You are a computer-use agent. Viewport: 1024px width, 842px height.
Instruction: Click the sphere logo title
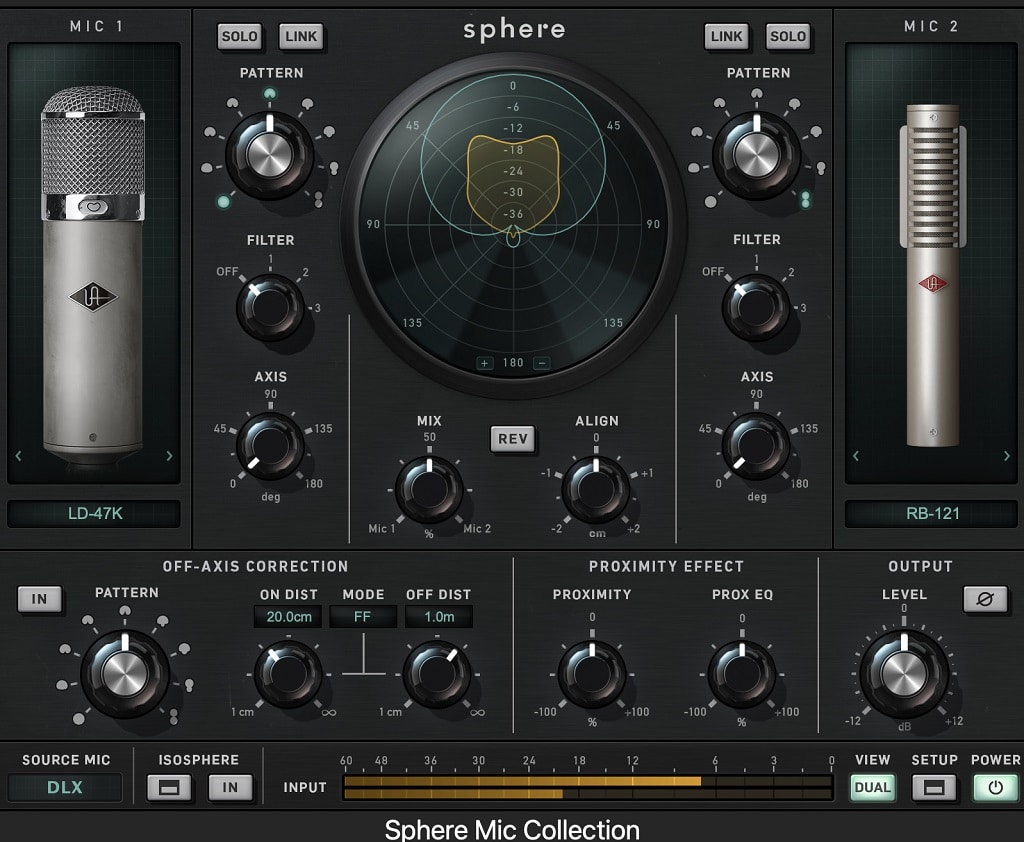tap(514, 30)
